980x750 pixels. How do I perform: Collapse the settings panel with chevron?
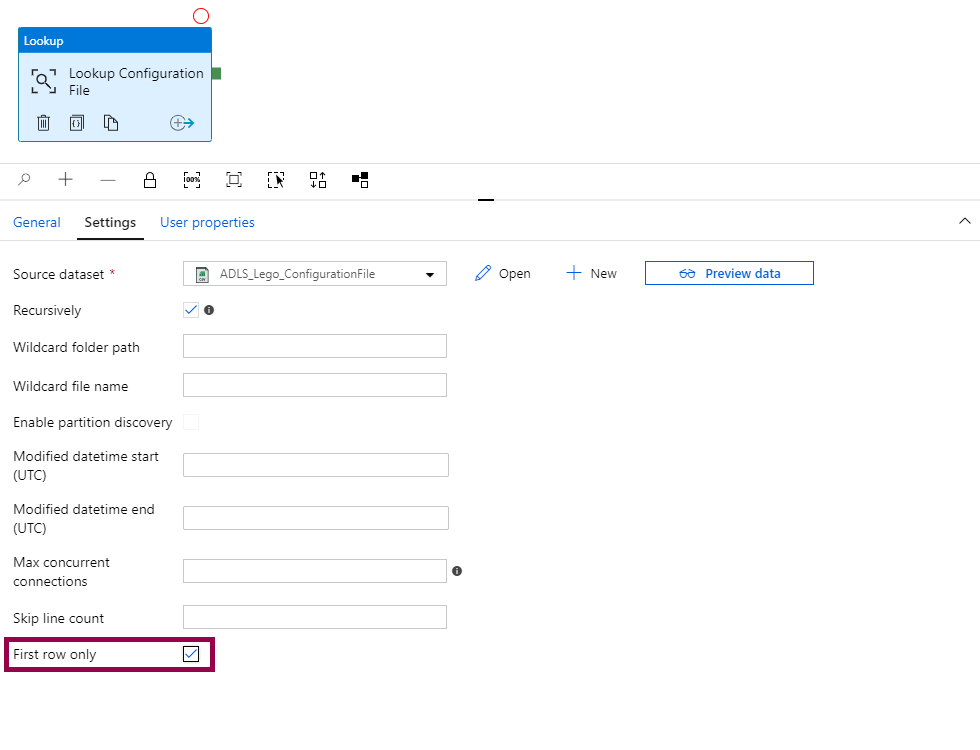[964, 221]
